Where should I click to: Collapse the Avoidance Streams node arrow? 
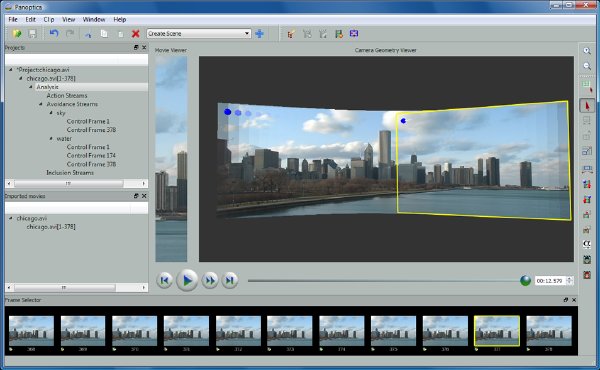(41, 104)
